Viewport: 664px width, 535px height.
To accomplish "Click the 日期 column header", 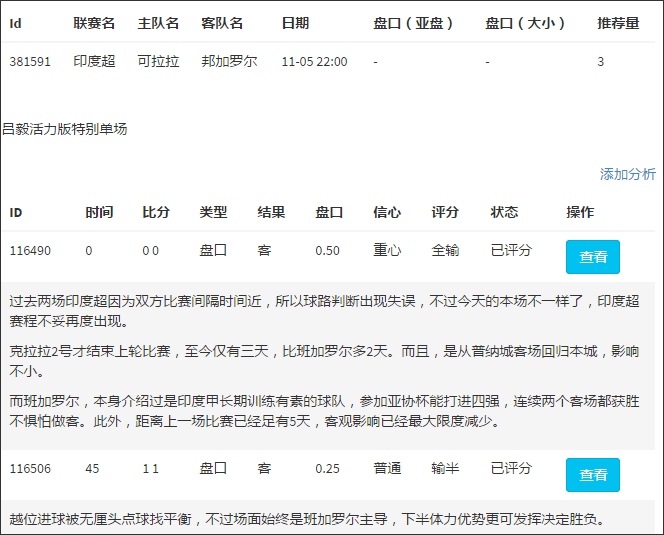I will (295, 23).
